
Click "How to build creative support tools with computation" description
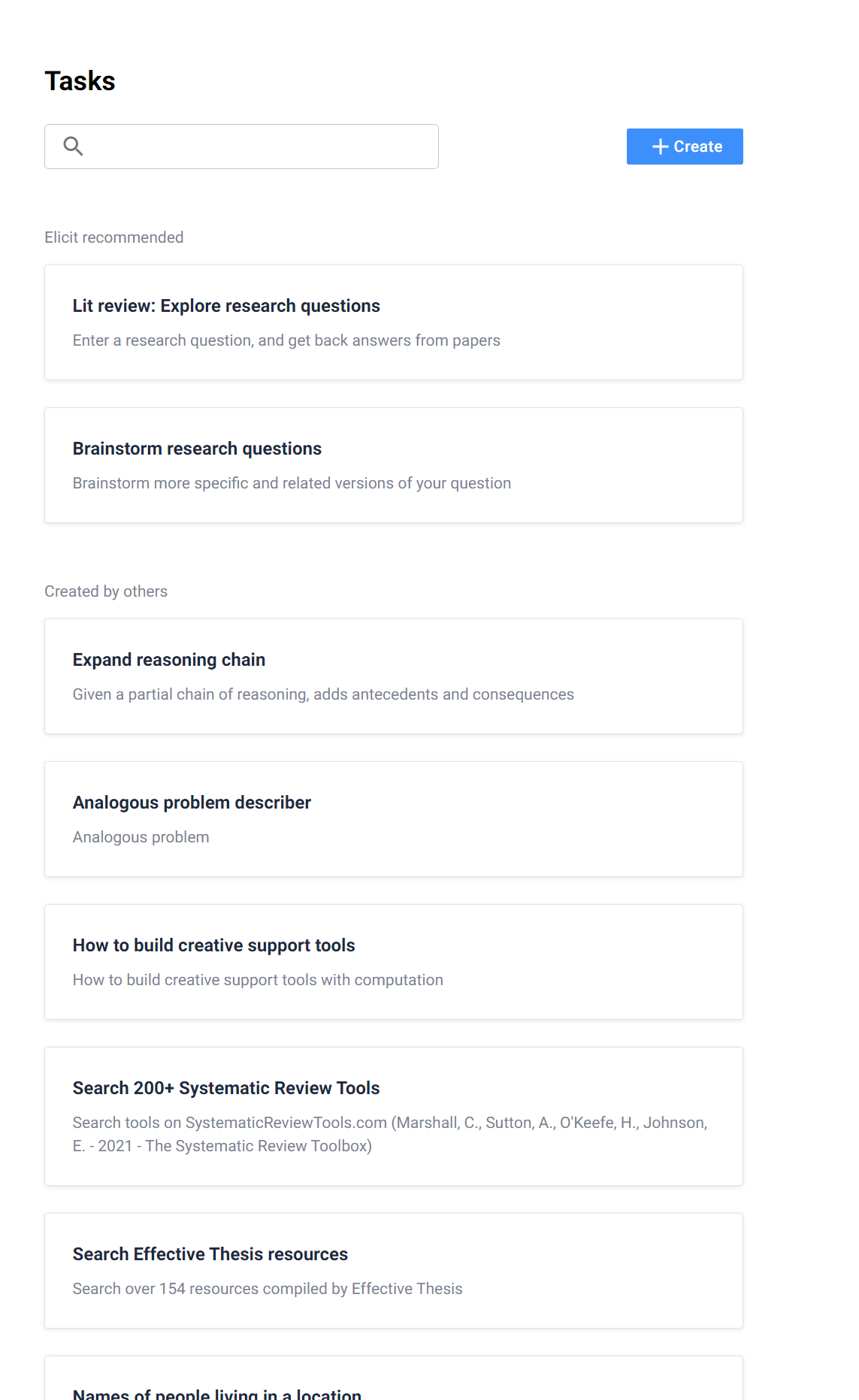click(258, 980)
